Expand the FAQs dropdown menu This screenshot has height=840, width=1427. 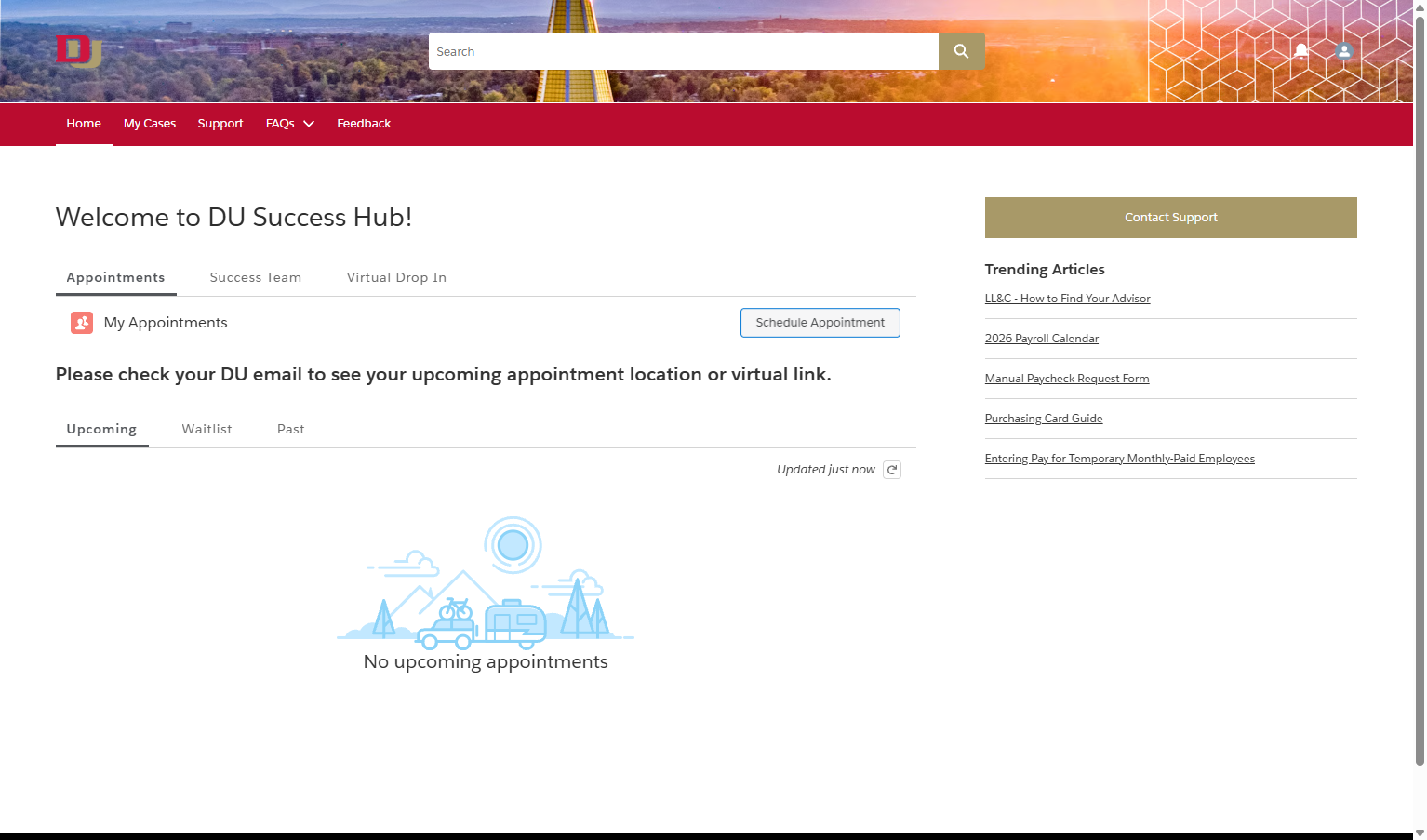tap(290, 124)
